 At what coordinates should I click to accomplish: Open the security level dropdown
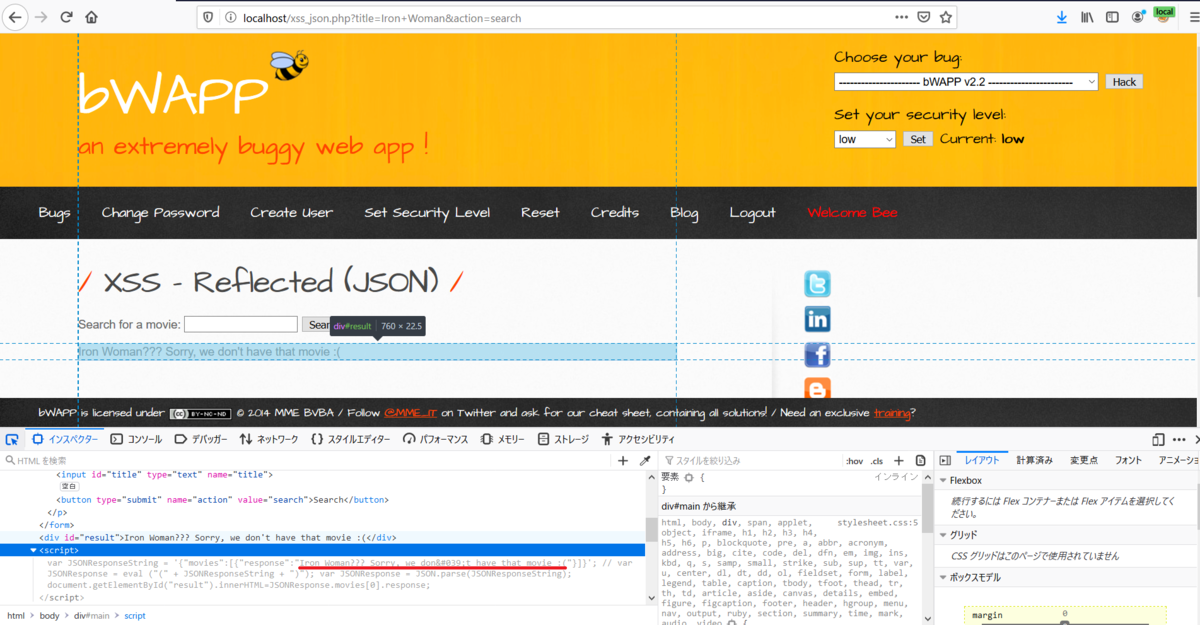pos(865,139)
